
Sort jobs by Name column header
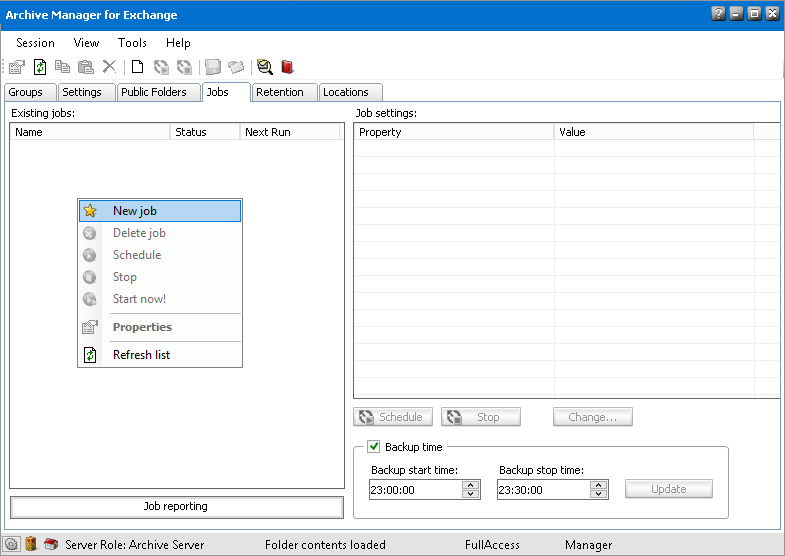tap(91, 132)
